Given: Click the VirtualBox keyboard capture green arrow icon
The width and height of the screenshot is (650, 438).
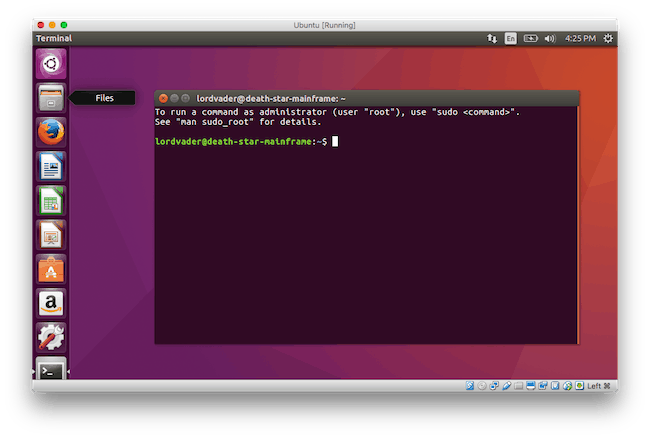Looking at the screenshot, I should pos(580,386).
